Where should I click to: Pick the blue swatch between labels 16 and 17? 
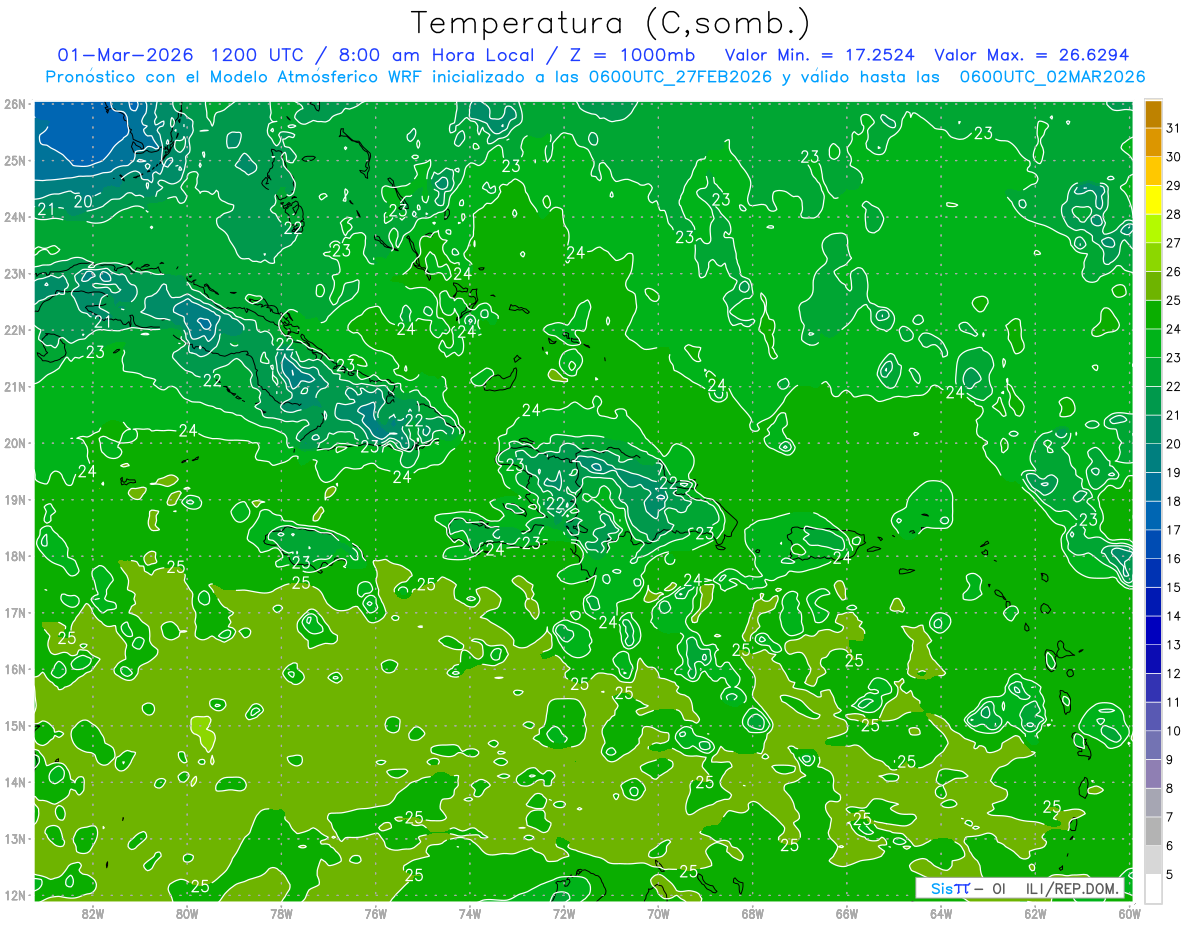(x=1153, y=545)
